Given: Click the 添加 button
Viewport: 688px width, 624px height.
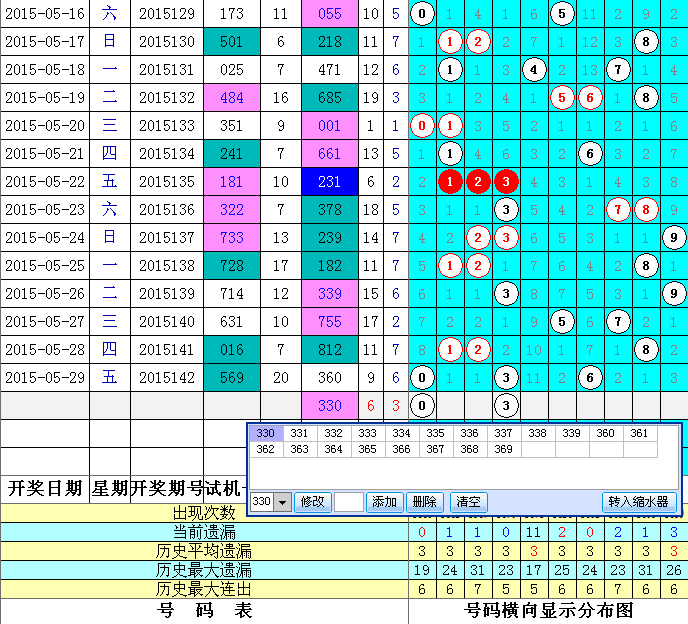Looking at the screenshot, I should point(385,502).
